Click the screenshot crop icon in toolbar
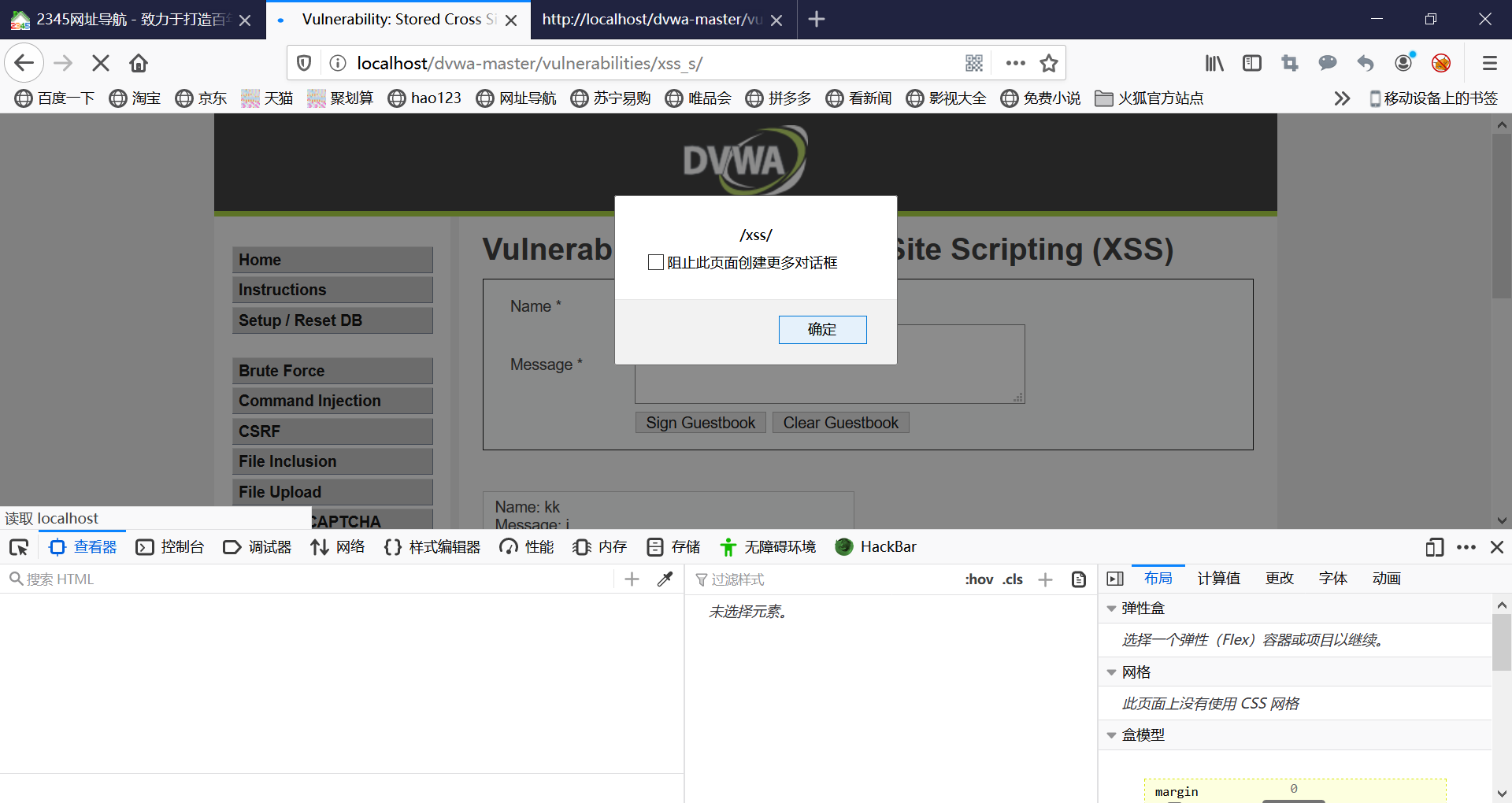Viewport: 1512px width, 803px height. pos(1290,63)
